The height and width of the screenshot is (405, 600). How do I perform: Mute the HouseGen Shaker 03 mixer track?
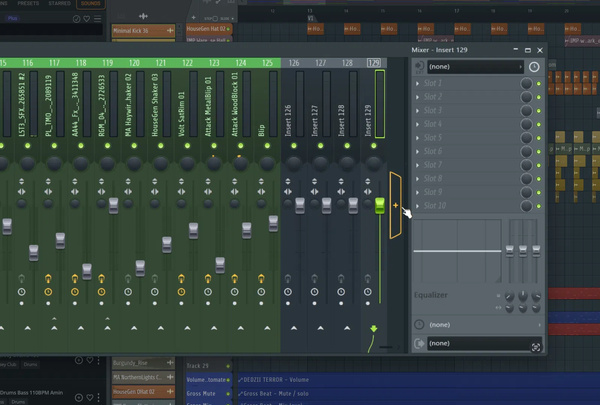[x=161, y=146]
